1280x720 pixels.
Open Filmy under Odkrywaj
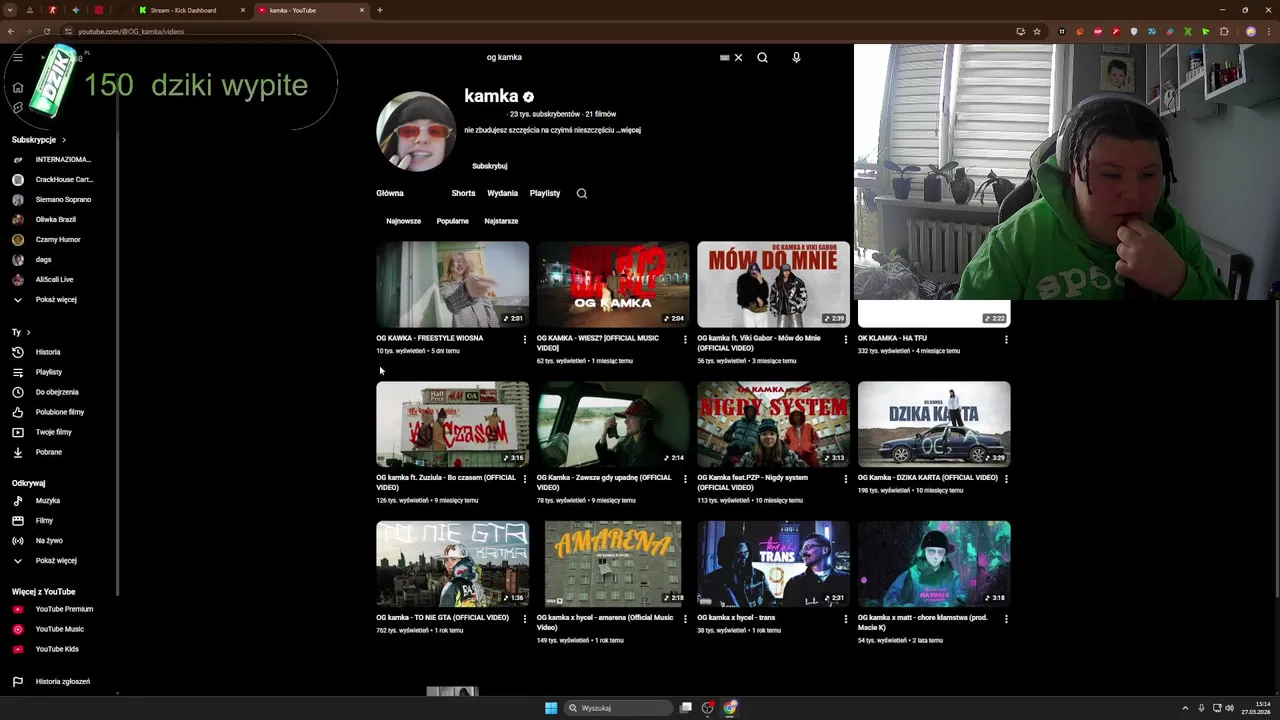pos(44,520)
